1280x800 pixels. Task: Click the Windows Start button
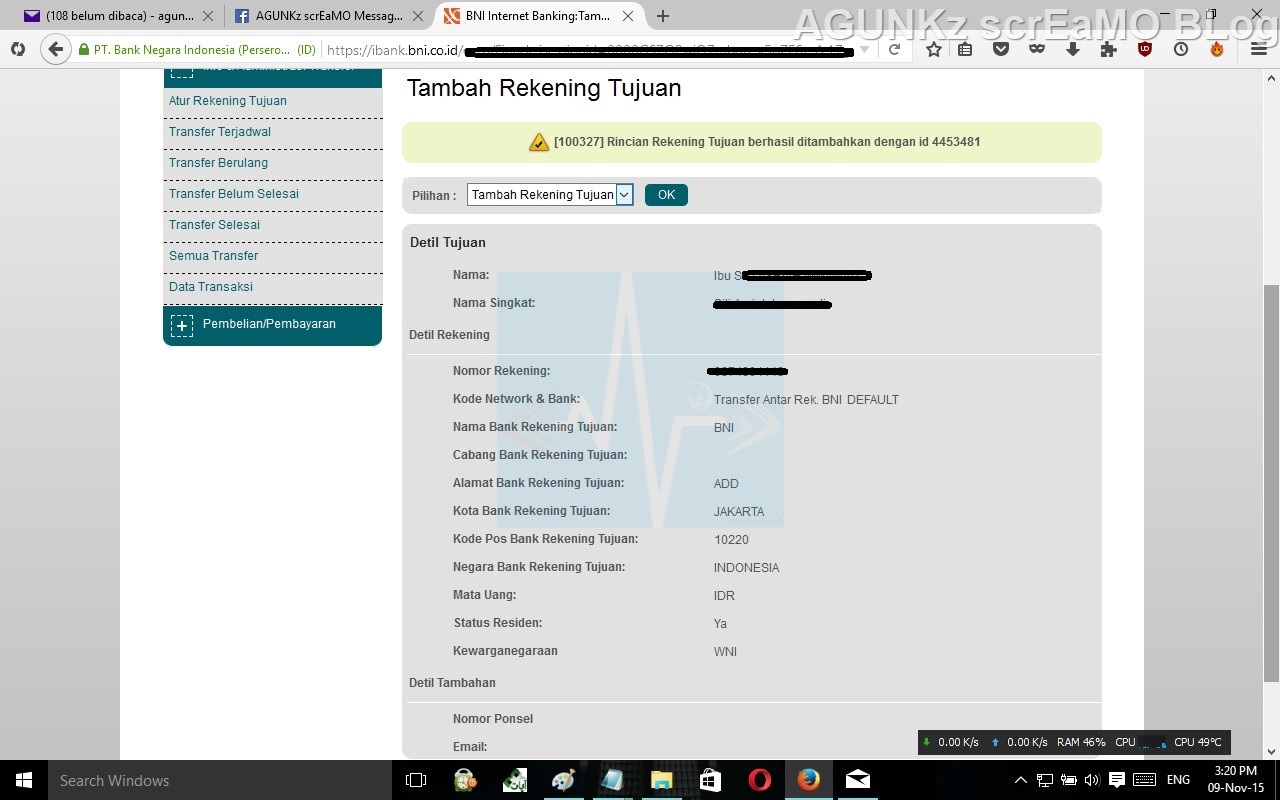click(24, 780)
